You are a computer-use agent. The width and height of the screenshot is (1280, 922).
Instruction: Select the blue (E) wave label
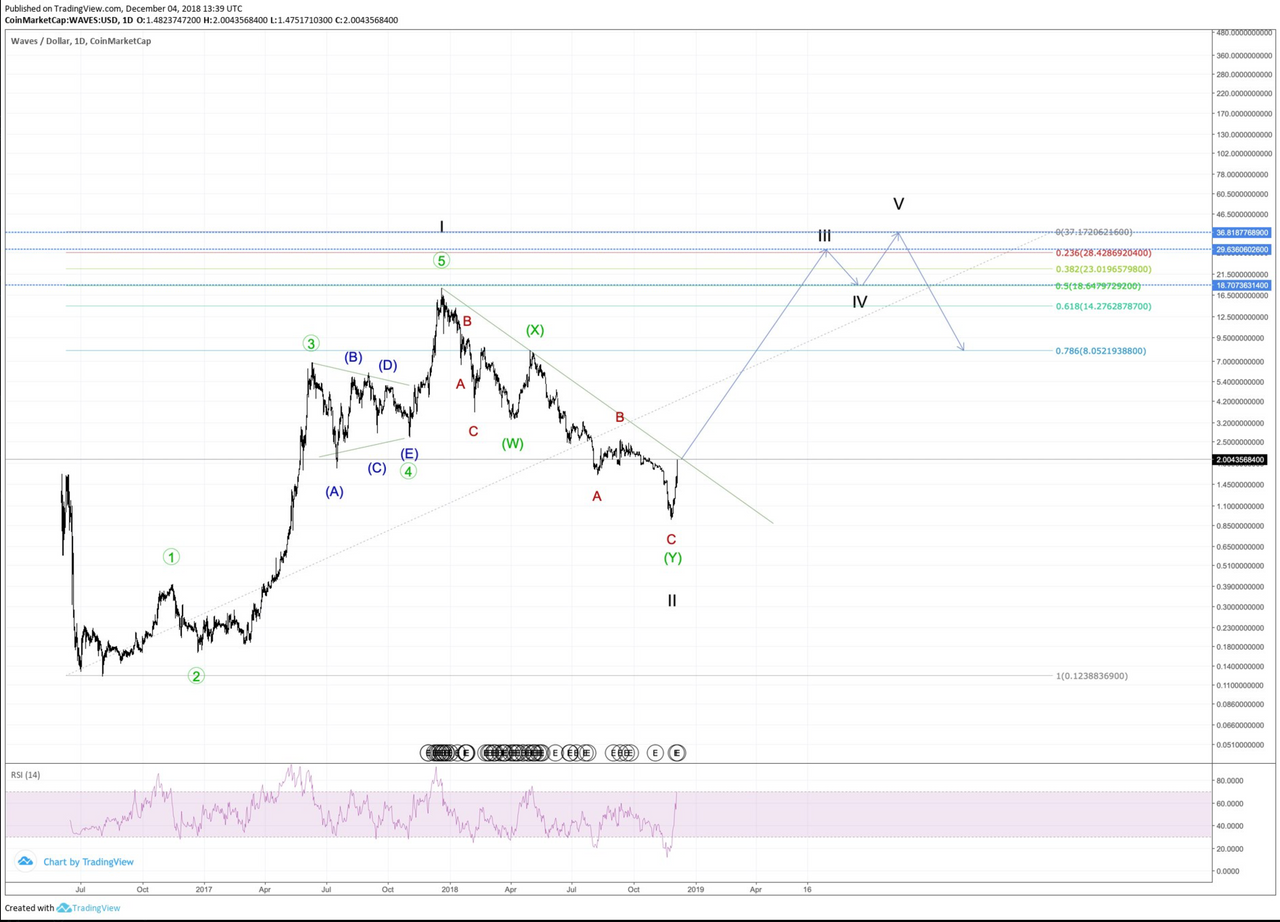(x=409, y=454)
